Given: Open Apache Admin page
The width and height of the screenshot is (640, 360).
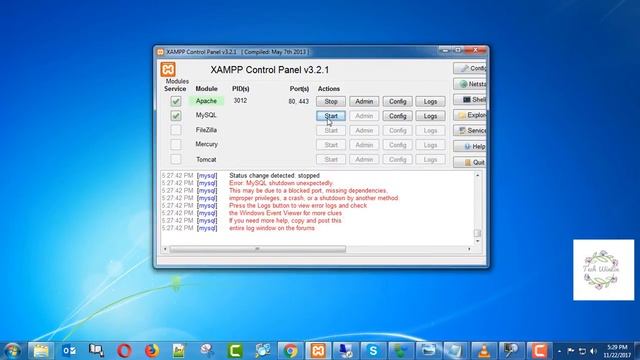Looking at the screenshot, I should (x=364, y=101).
